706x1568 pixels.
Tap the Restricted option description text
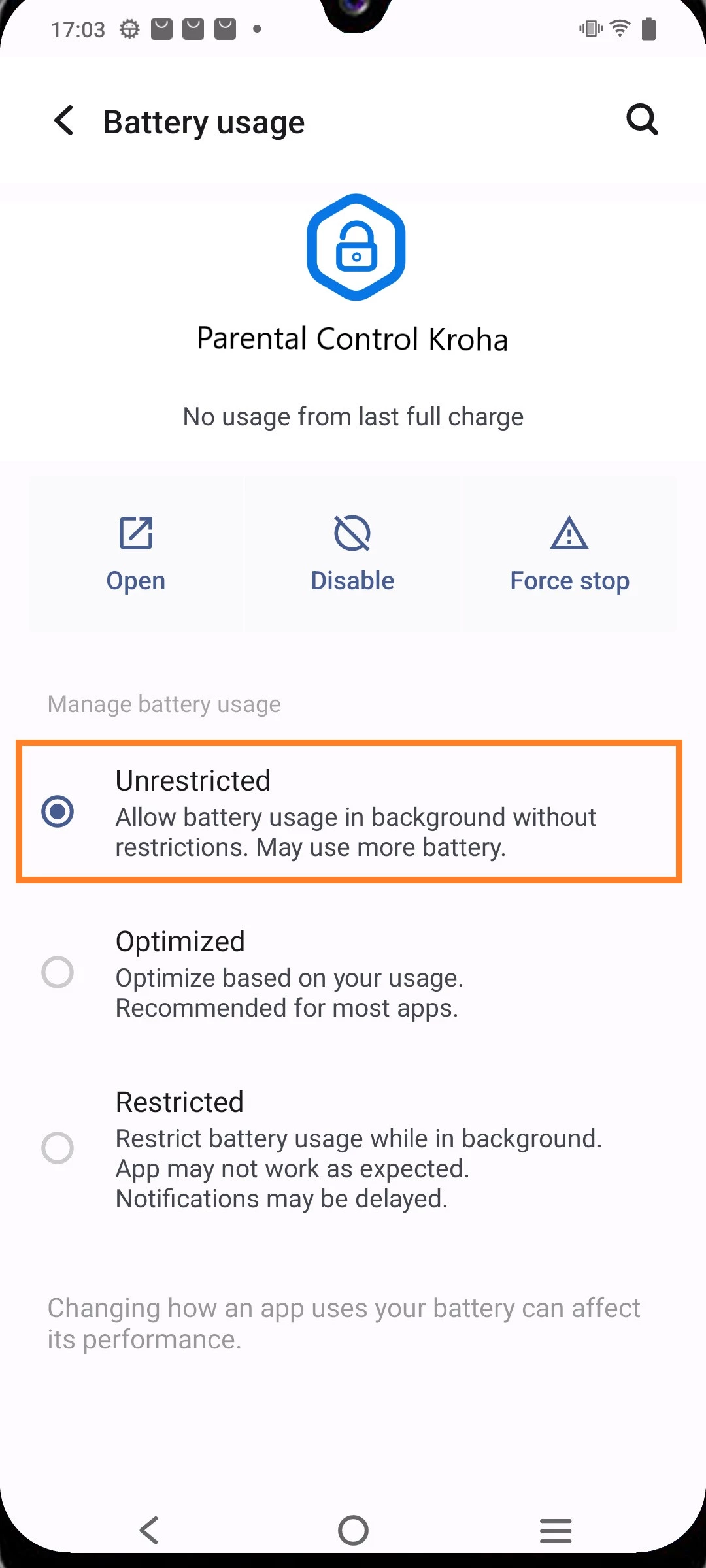coord(358,1169)
